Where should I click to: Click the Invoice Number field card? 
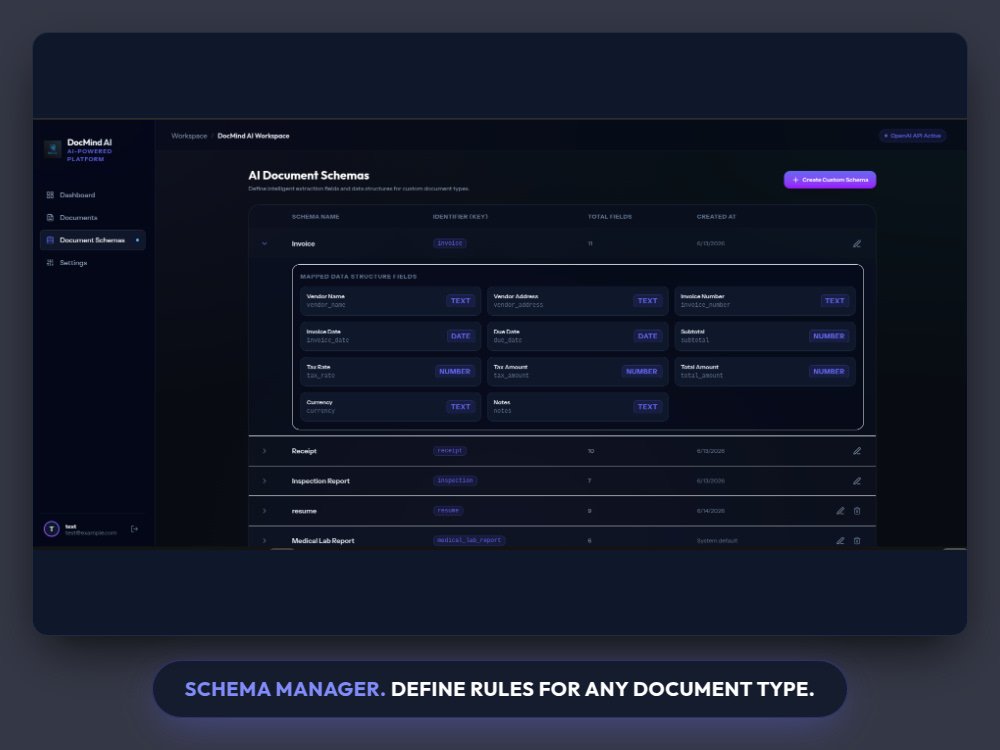765,301
